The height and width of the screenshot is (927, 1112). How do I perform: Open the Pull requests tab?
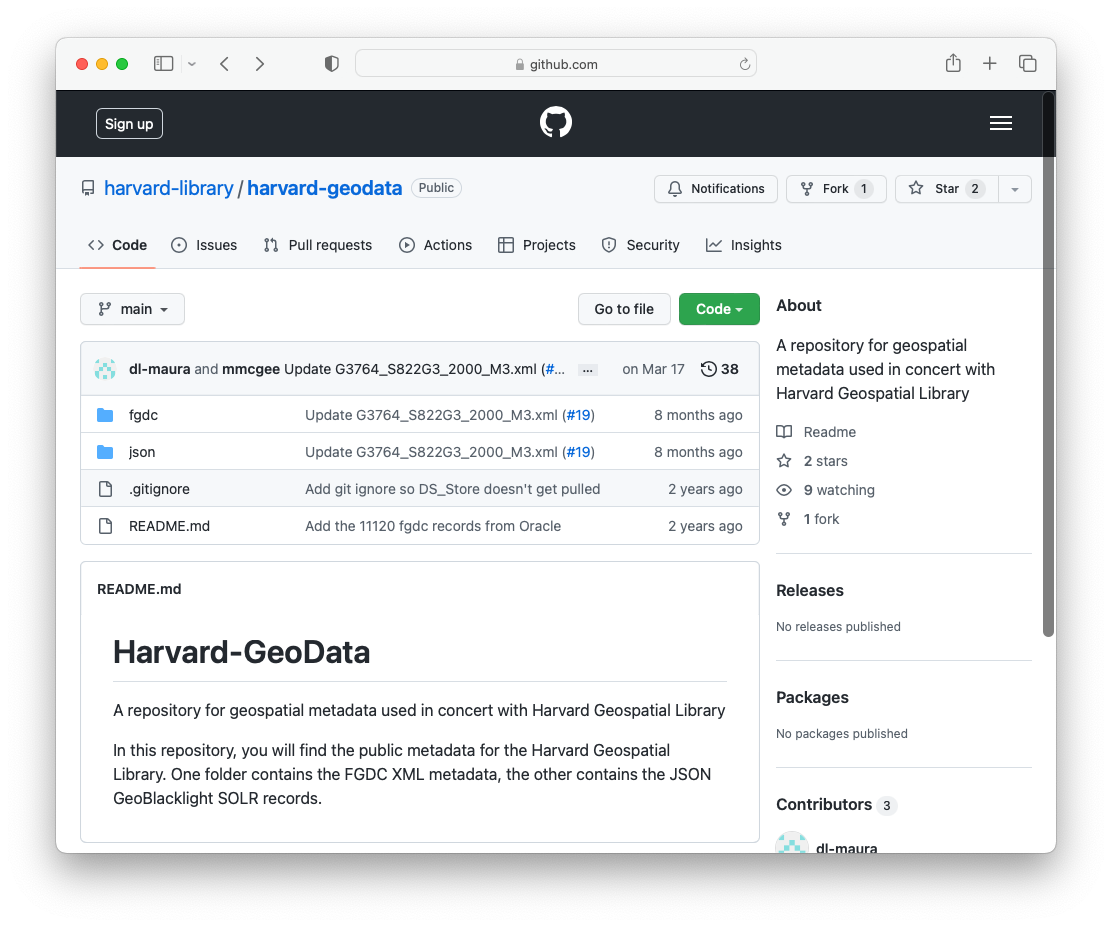click(x=318, y=245)
